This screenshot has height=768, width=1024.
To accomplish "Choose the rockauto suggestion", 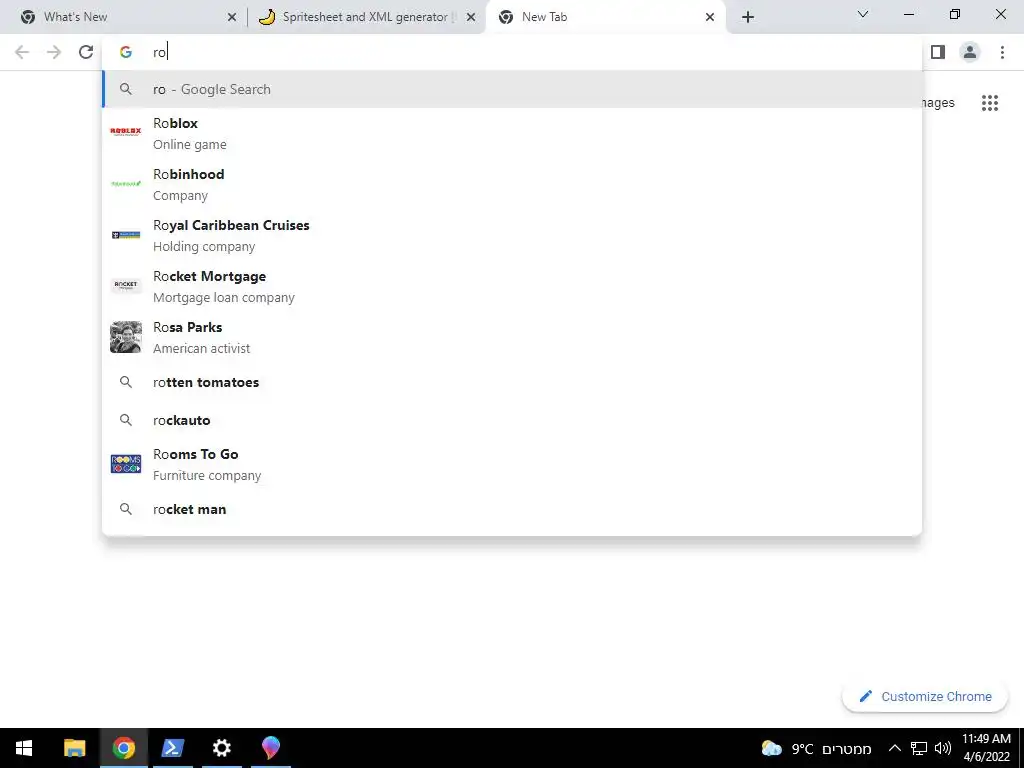I will coord(512,420).
